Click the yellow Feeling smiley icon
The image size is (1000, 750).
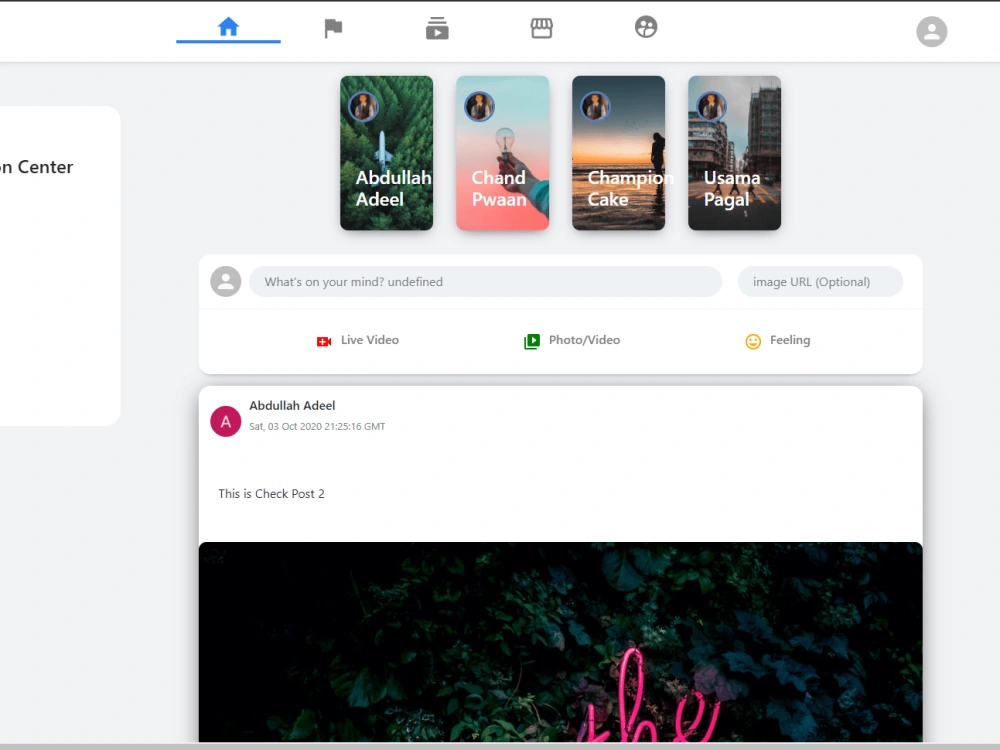pos(753,341)
